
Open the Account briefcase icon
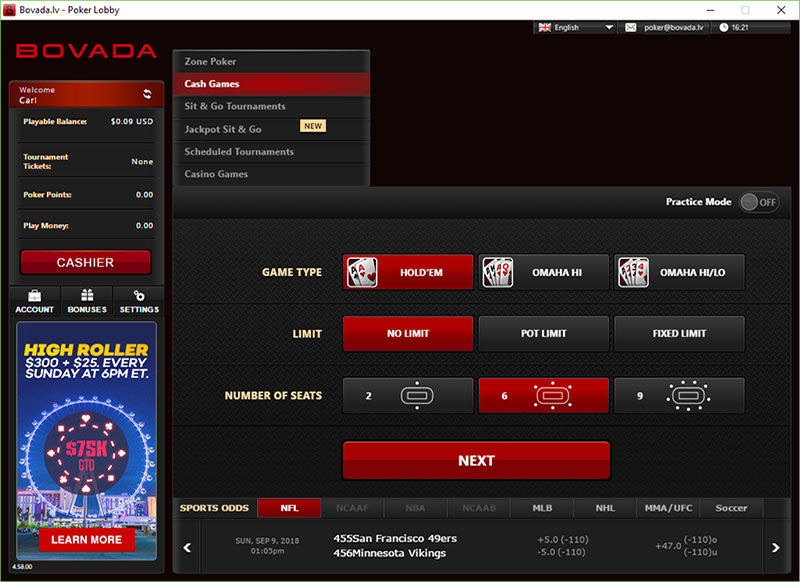pyautogui.click(x=35, y=296)
